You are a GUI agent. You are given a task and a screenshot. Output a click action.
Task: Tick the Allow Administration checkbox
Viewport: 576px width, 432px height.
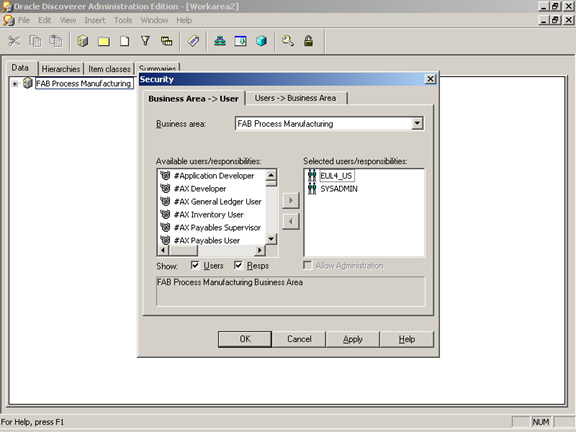pos(307,265)
